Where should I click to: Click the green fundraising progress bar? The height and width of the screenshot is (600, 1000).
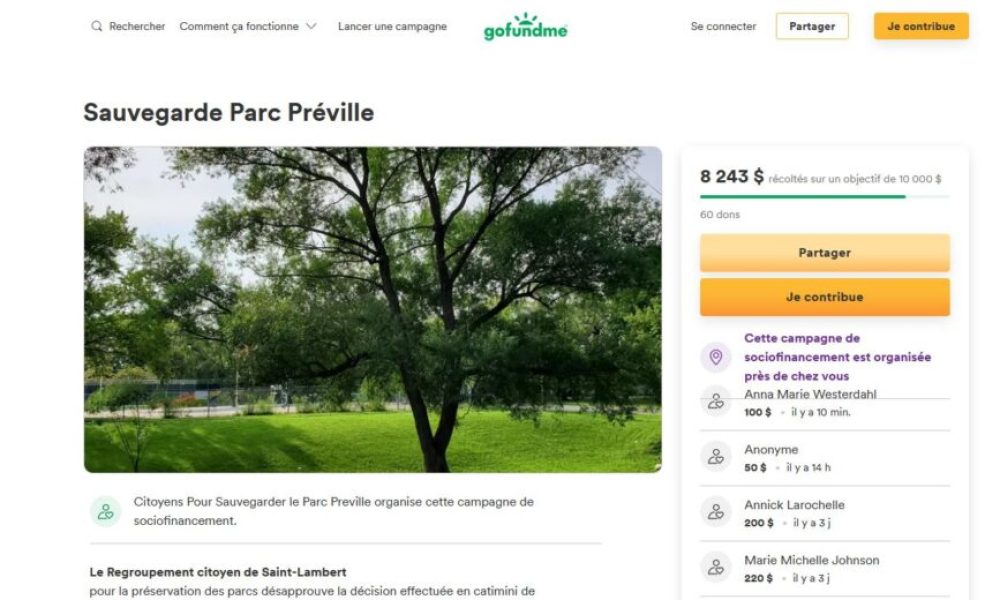[825, 197]
